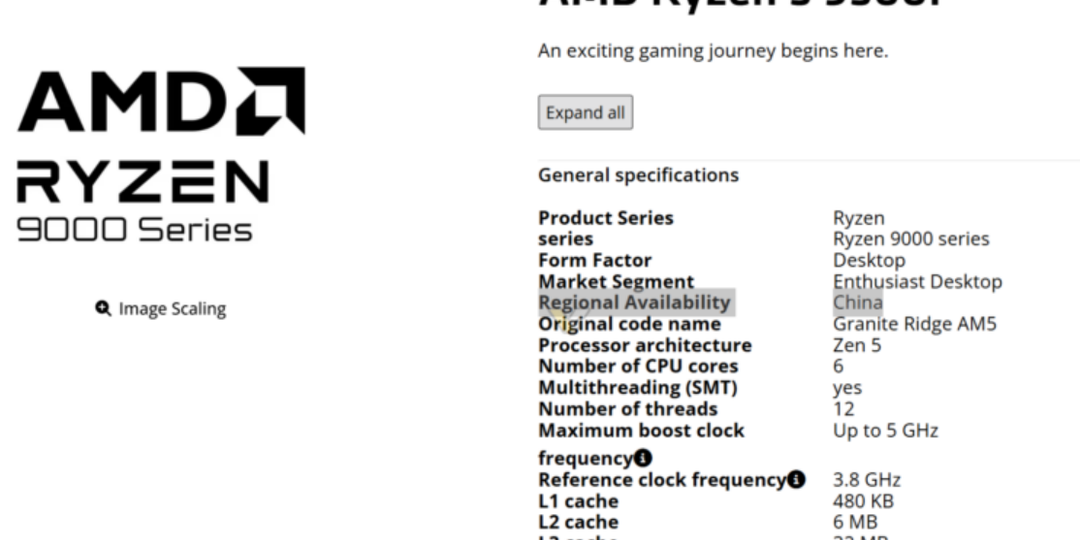
Task: Click the Enthusiast Desktop value
Action: [917, 282]
